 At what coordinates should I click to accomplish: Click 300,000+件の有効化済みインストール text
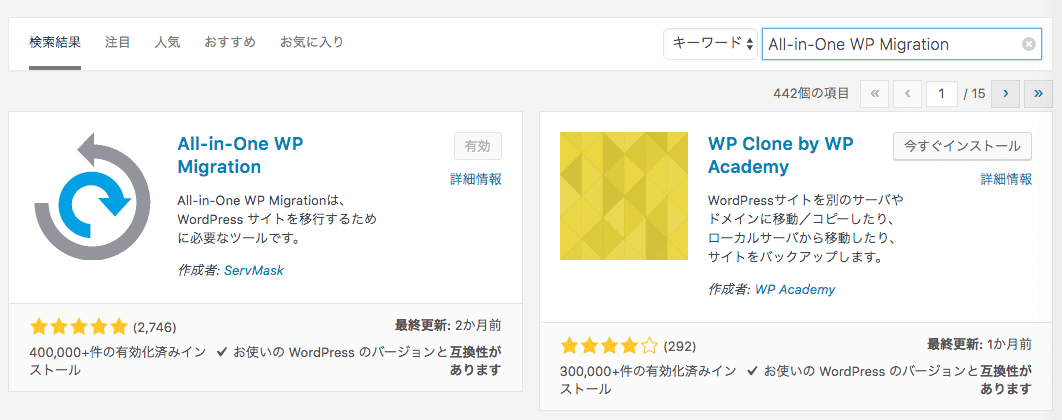pos(647,380)
